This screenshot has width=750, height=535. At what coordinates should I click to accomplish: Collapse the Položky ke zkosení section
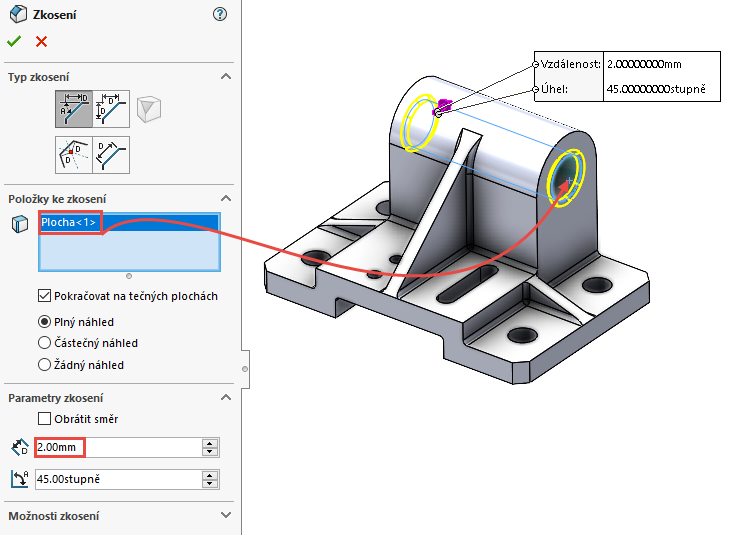click(226, 198)
